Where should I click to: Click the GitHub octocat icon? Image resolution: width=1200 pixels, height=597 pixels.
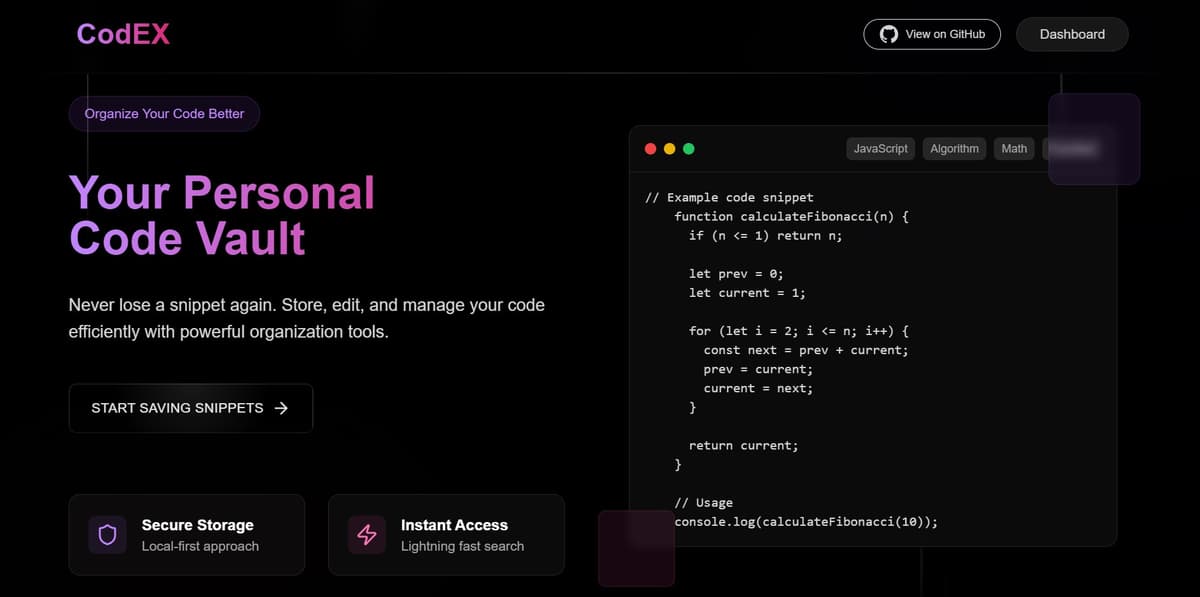[x=888, y=34]
